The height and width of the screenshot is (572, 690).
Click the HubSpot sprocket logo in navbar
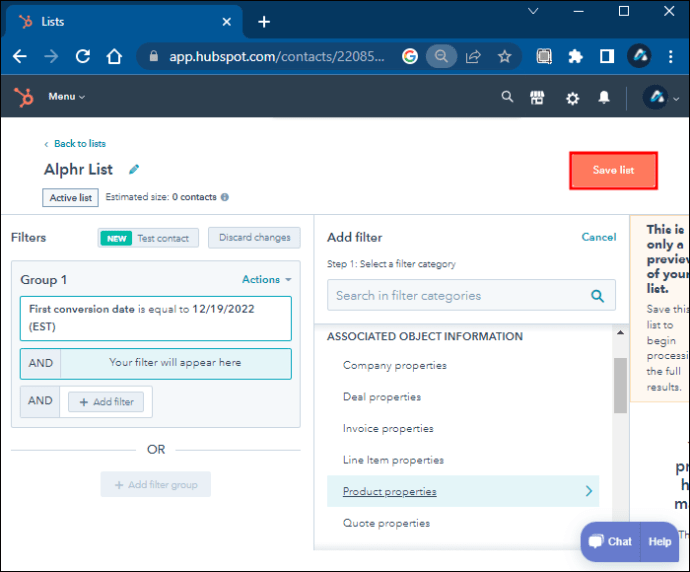(x=23, y=96)
